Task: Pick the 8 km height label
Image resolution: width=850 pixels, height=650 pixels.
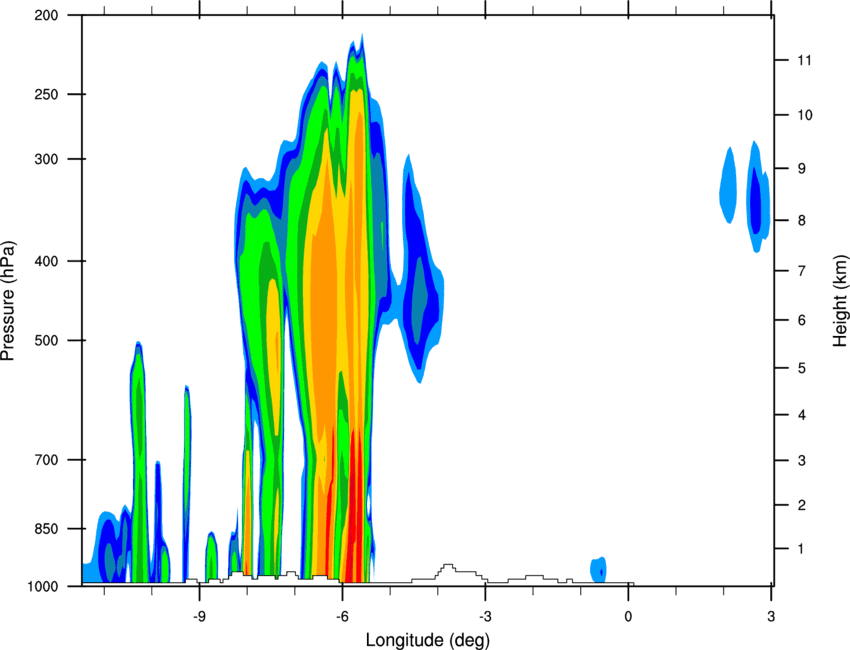Action: pos(802,221)
